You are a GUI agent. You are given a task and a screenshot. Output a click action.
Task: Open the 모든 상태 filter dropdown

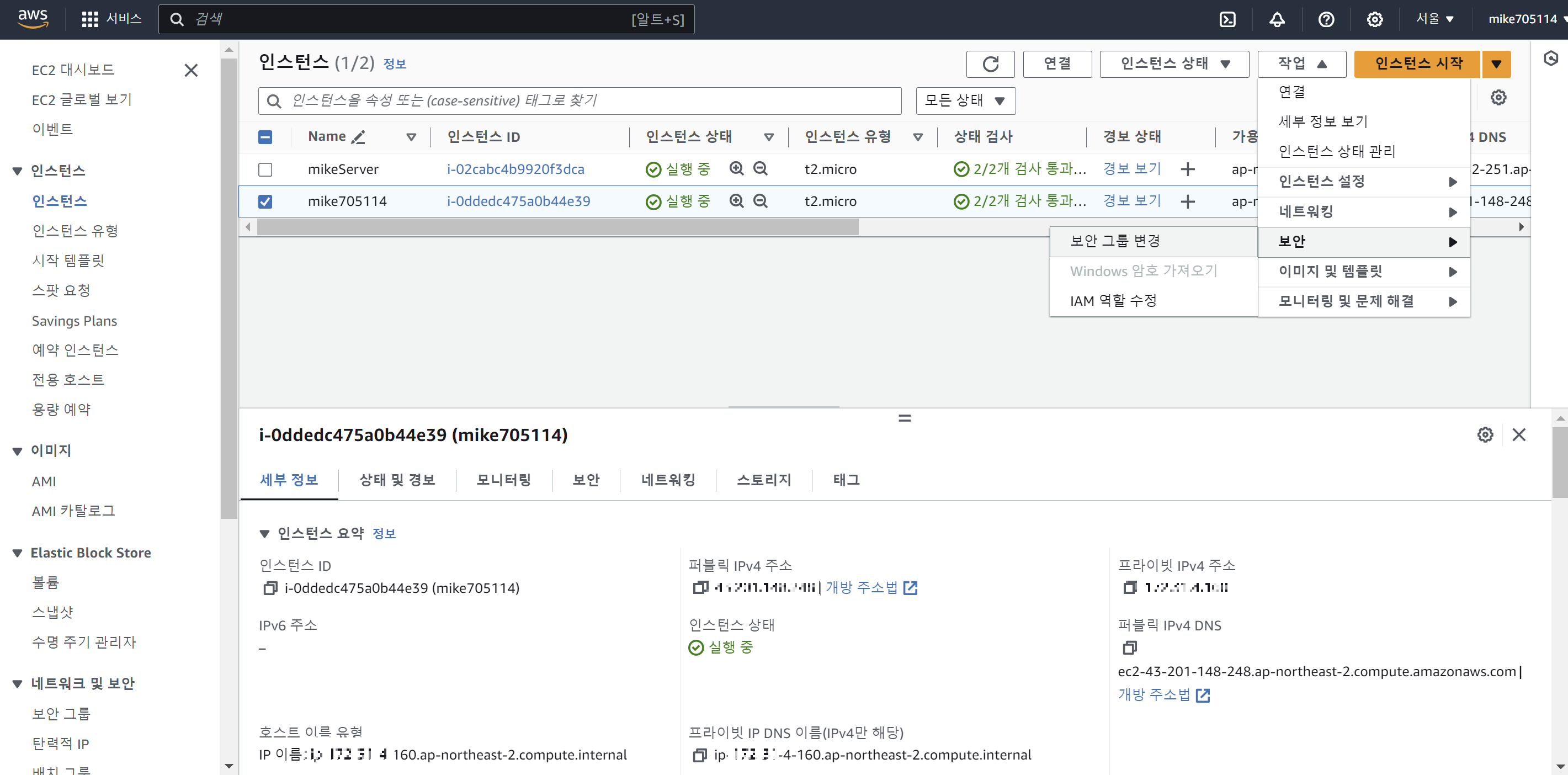965,100
